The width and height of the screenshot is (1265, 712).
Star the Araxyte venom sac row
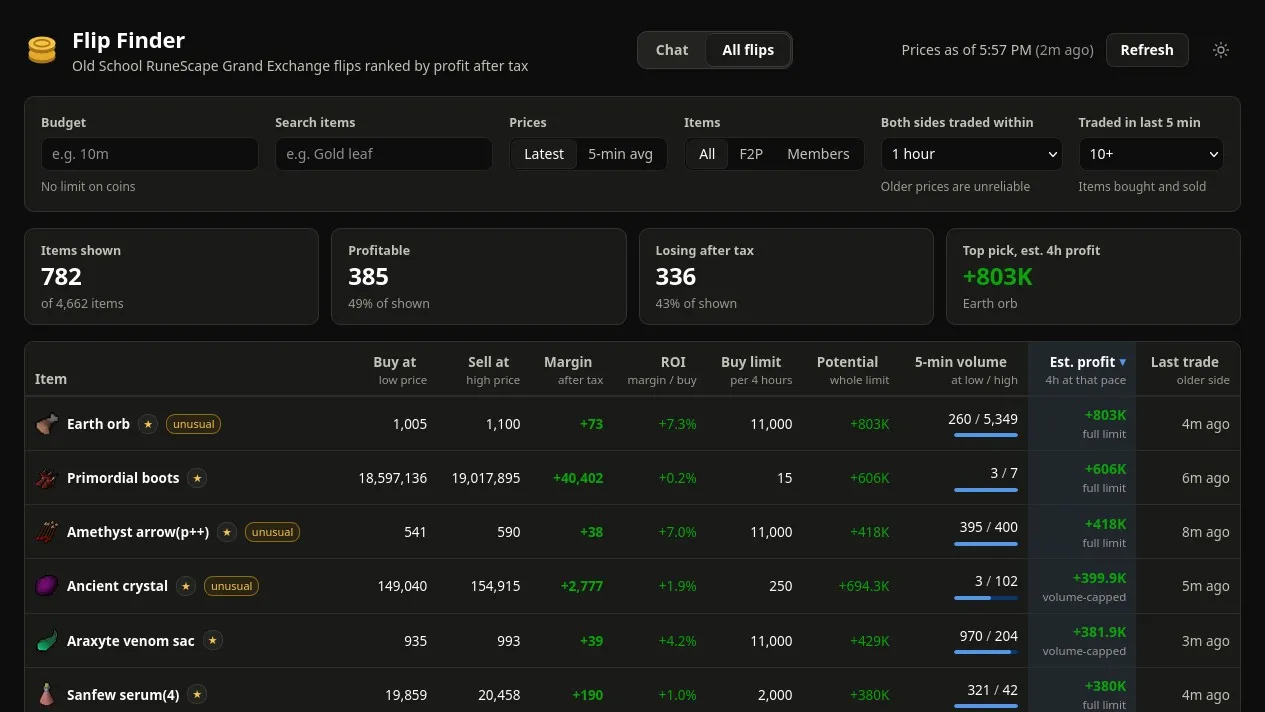coord(213,640)
